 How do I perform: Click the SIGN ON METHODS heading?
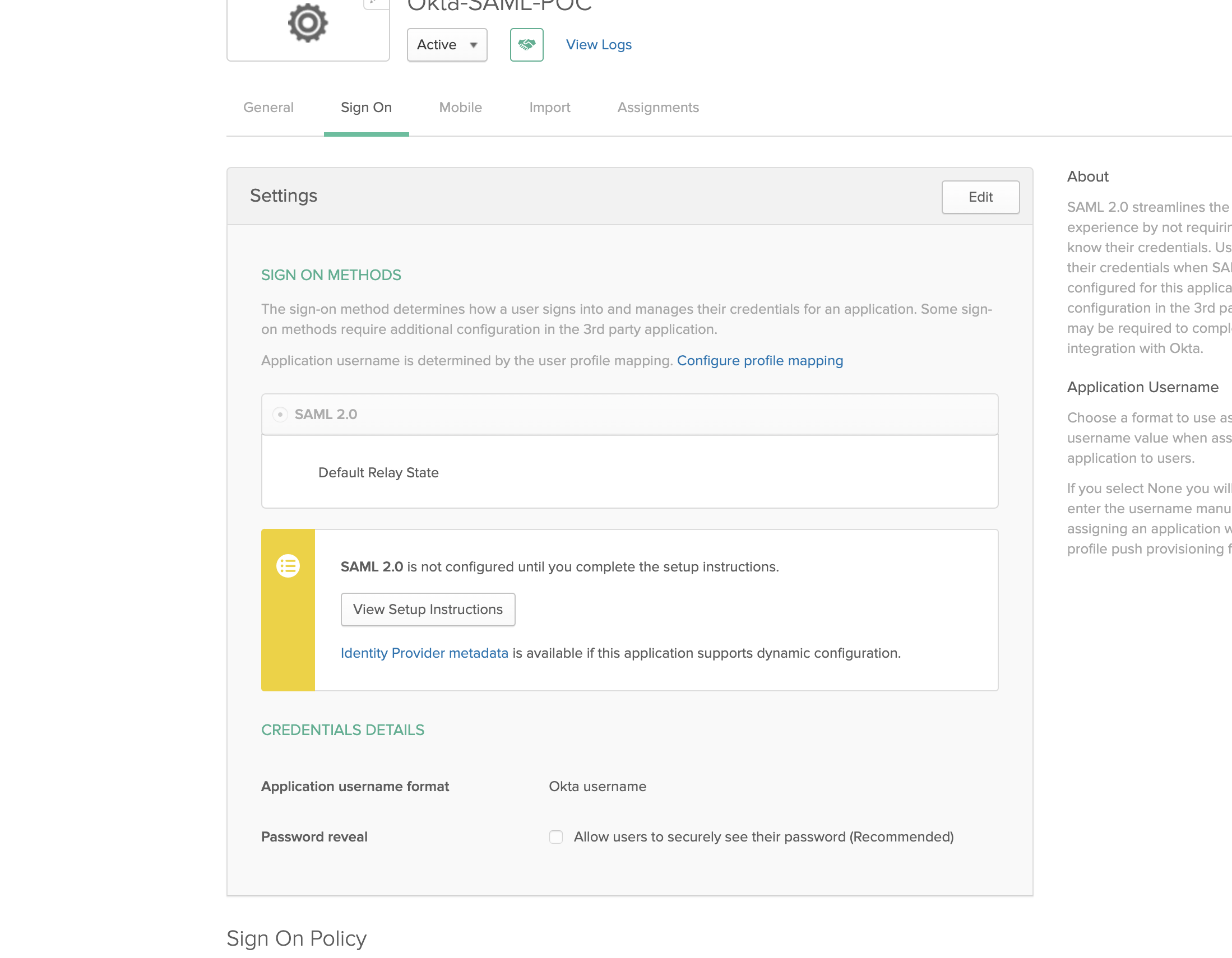pyautogui.click(x=331, y=275)
